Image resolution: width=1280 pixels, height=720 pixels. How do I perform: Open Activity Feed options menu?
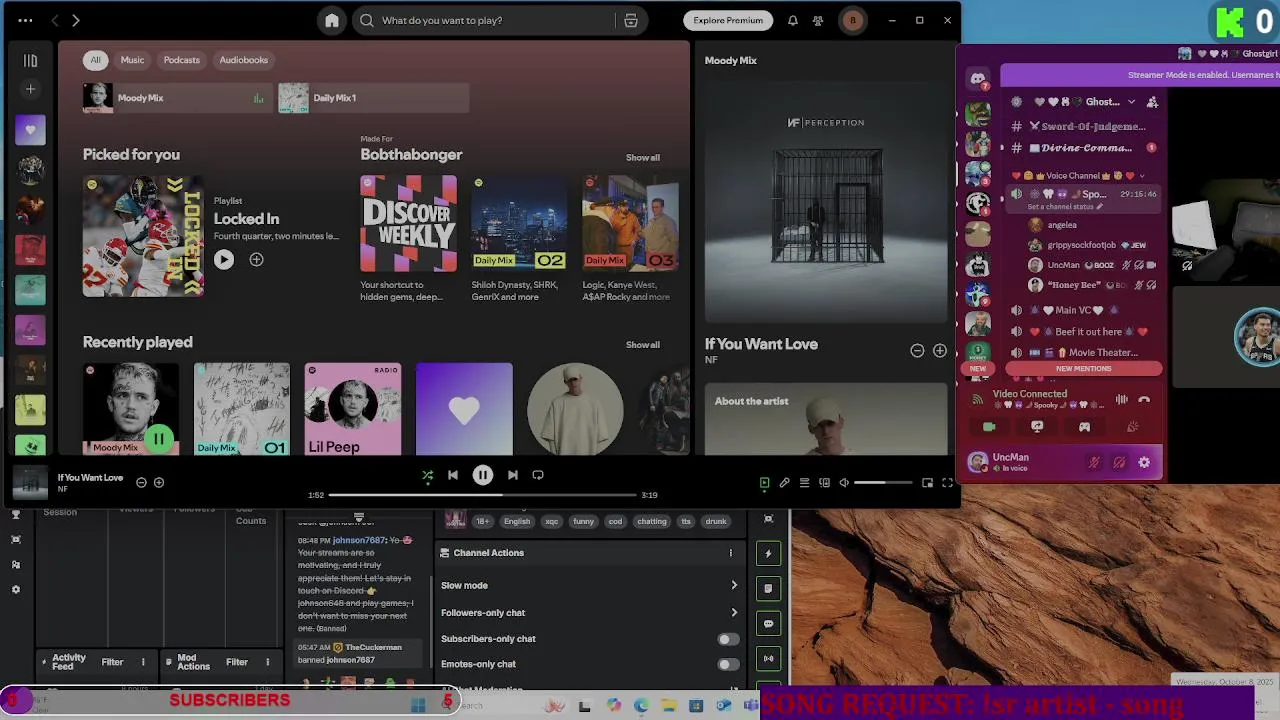[143, 662]
